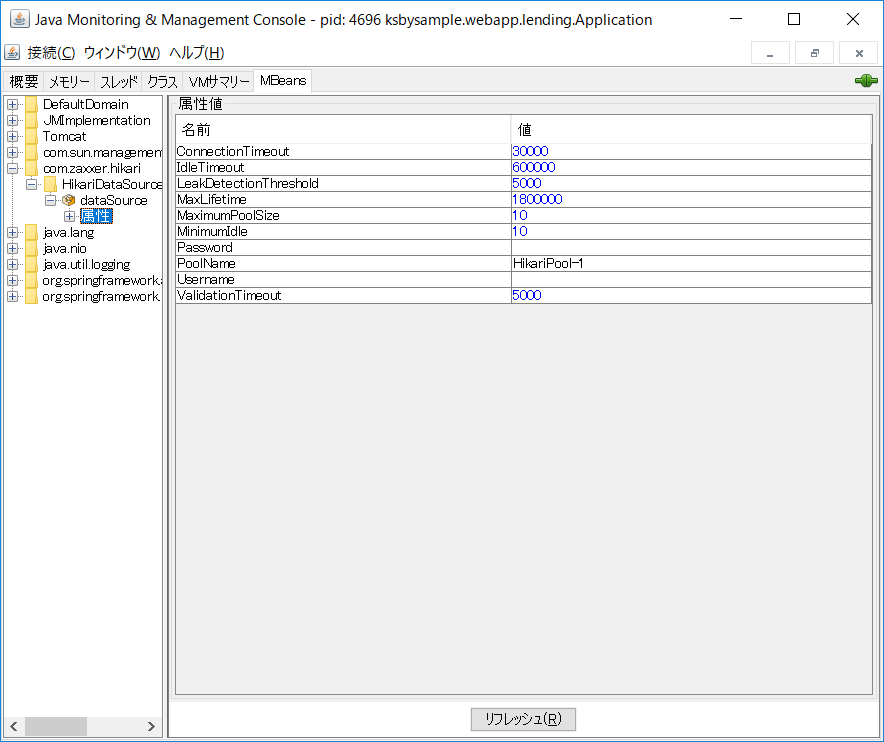Collapse the com.zaxxer.hikari node
The width and height of the screenshot is (884, 742).
click(12, 169)
